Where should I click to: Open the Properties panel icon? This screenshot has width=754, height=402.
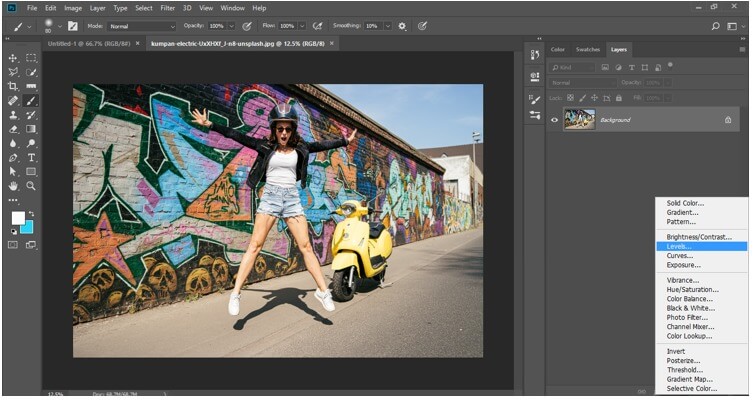(x=535, y=77)
